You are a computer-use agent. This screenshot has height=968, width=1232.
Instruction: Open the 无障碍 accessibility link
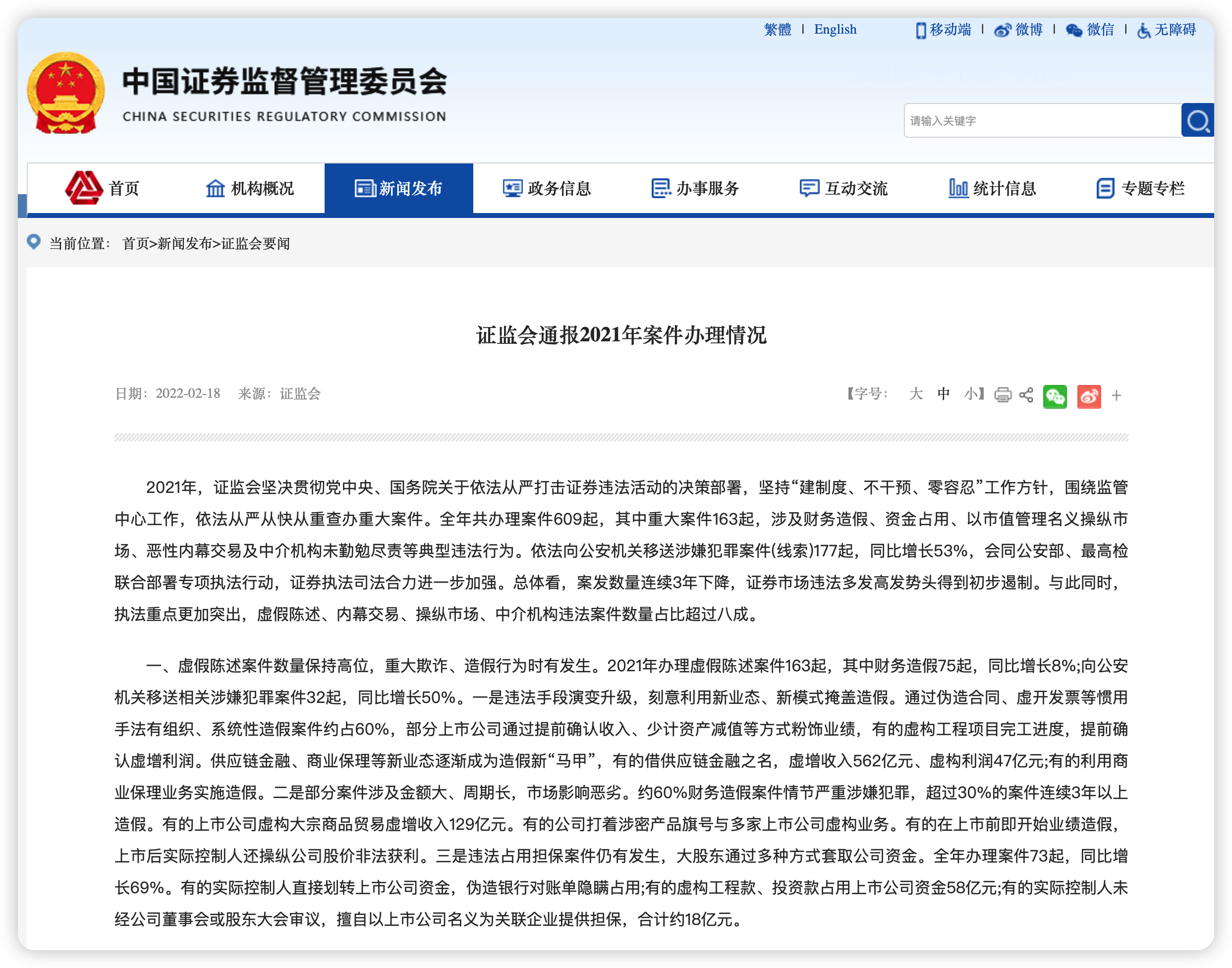(1176, 29)
